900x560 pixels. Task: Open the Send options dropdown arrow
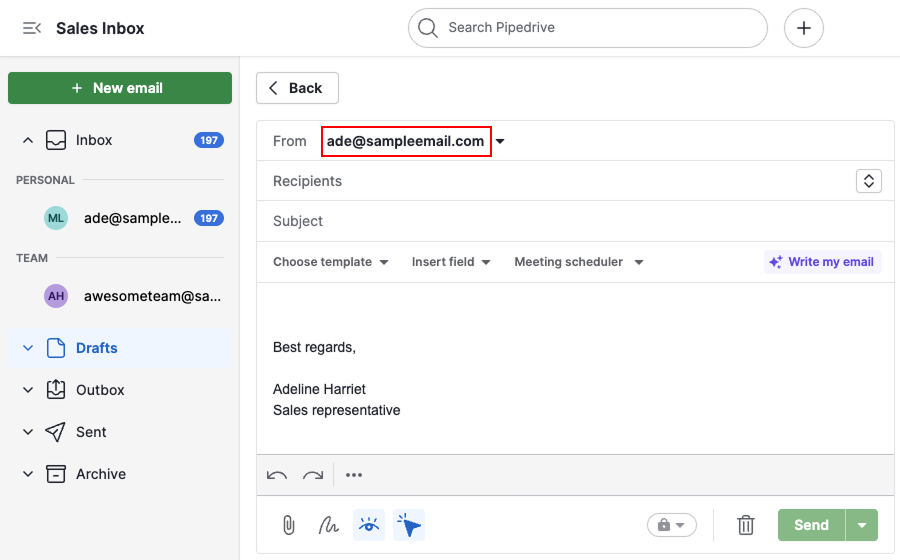click(x=862, y=525)
